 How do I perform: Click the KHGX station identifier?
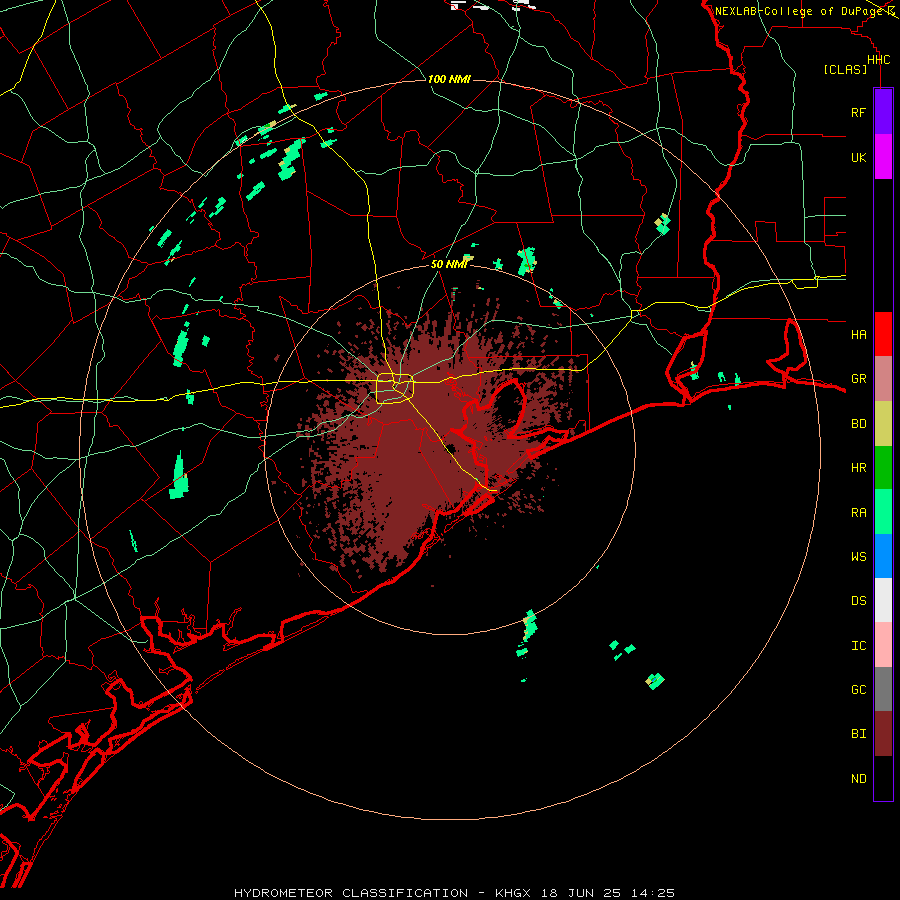513,893
